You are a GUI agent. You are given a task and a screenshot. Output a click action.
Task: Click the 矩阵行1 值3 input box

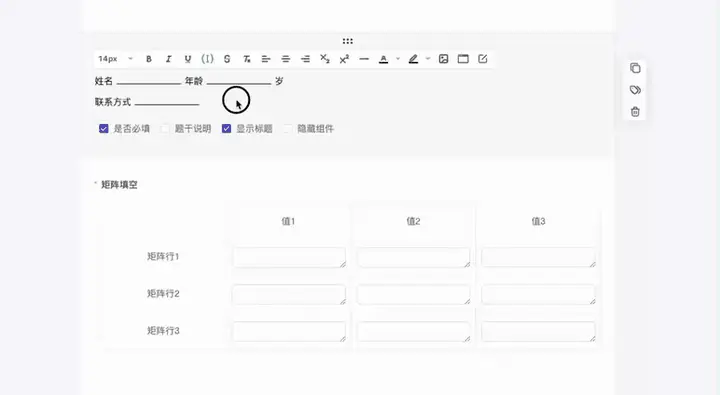point(538,257)
